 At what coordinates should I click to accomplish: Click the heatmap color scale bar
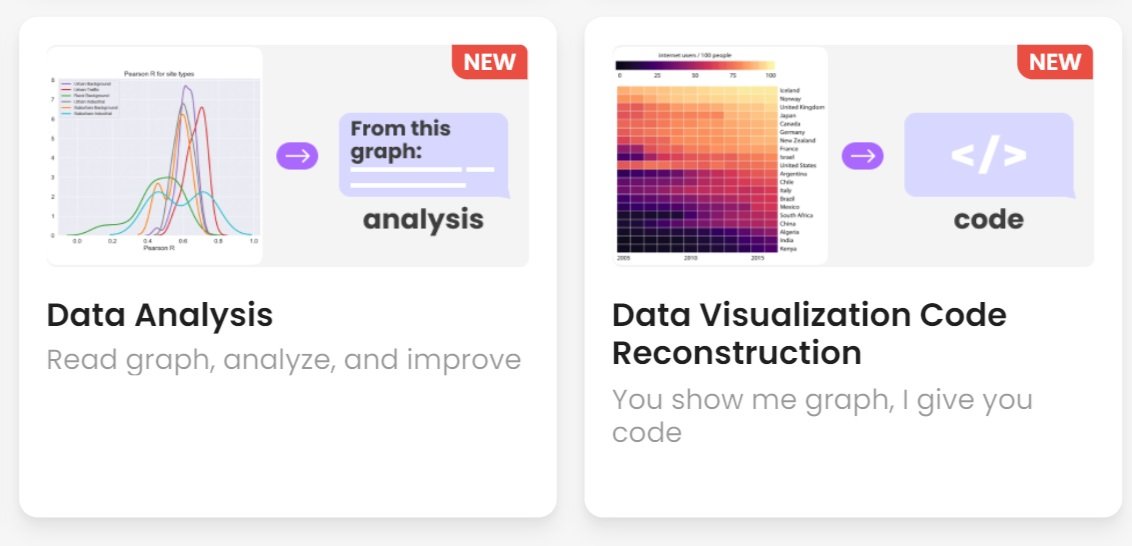click(x=697, y=65)
